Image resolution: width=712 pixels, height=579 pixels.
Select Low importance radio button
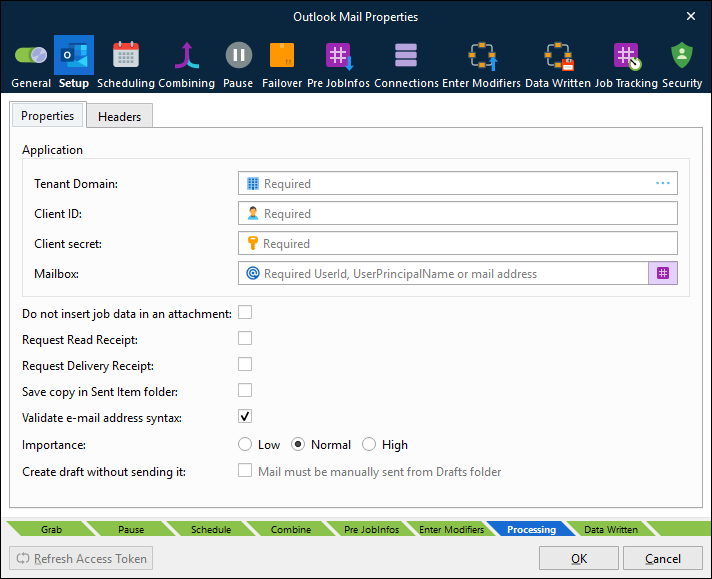[245, 444]
